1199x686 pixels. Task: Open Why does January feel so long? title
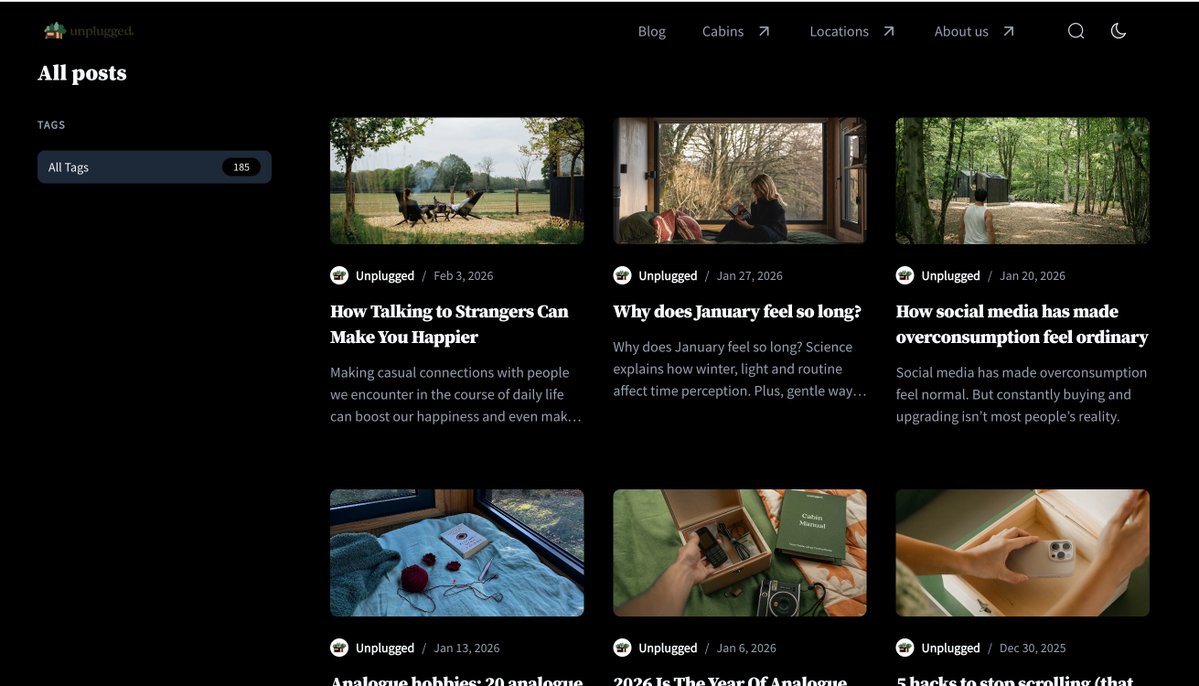click(737, 311)
